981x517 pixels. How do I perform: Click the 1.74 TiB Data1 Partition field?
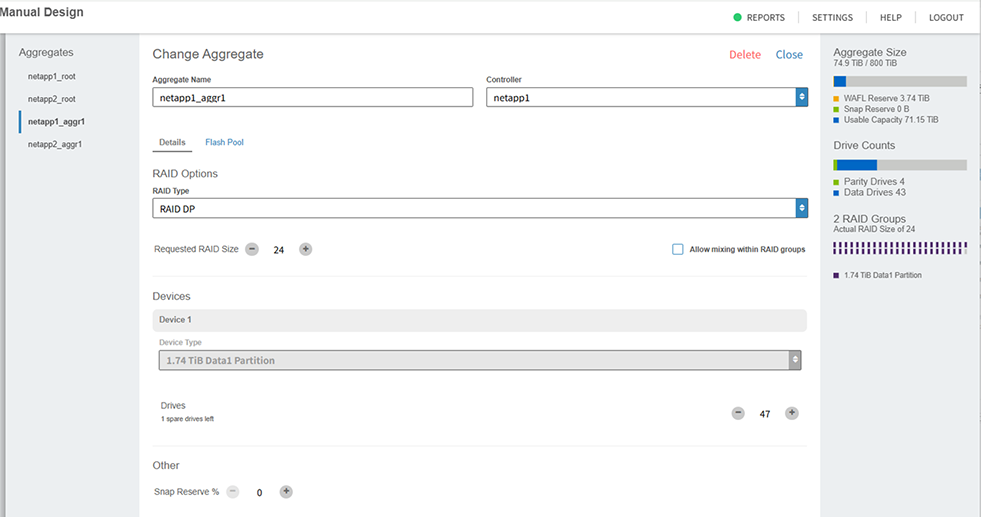(480, 360)
